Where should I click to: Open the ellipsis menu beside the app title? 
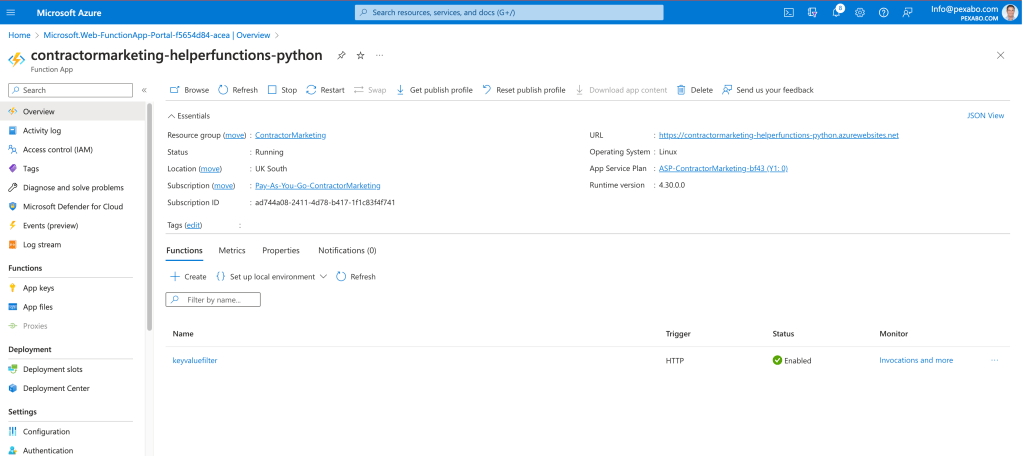pos(379,56)
